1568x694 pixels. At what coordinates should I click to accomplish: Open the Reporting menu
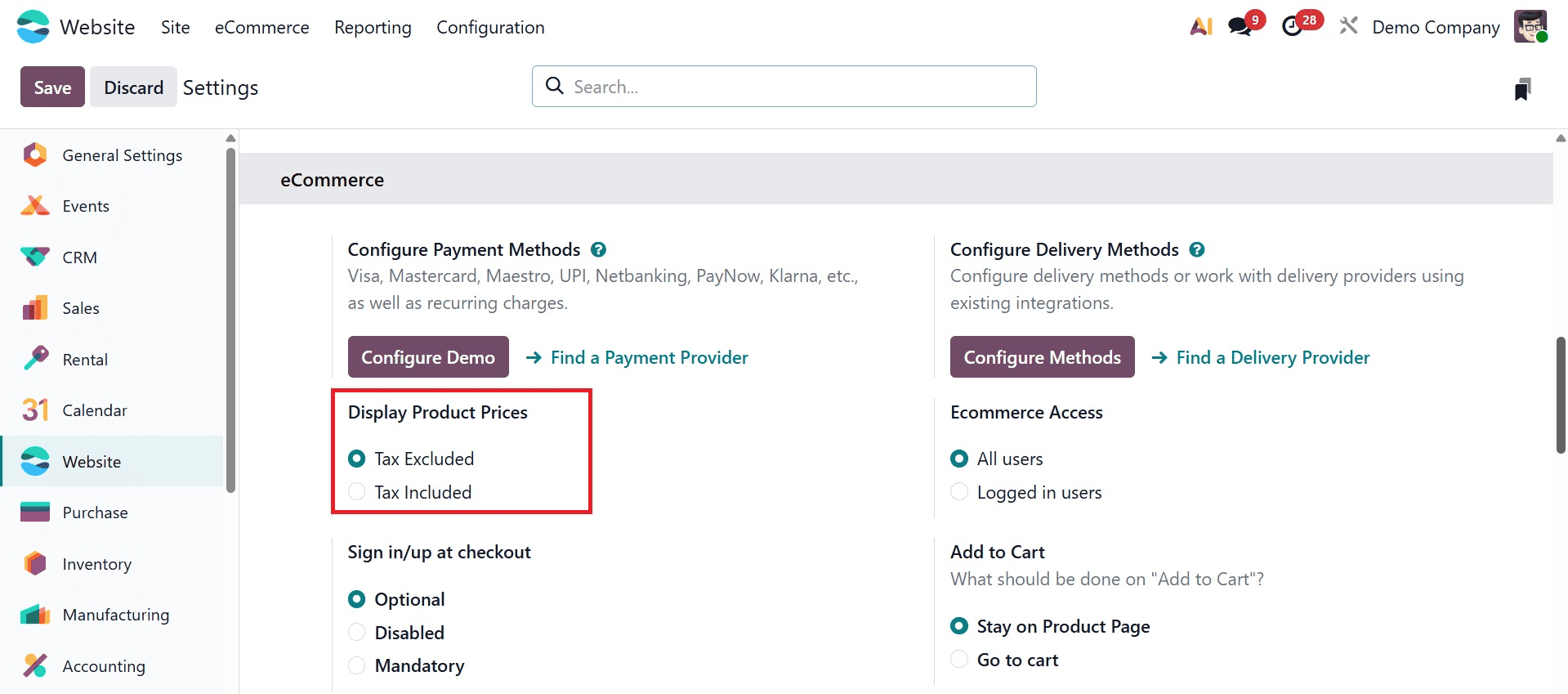click(x=372, y=27)
